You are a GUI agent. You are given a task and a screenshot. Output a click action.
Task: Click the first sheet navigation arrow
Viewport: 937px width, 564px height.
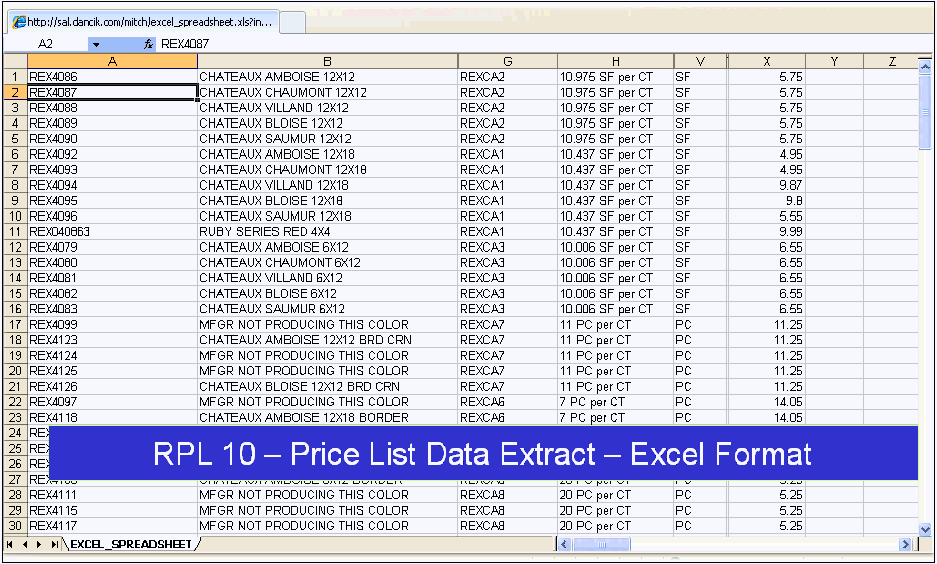point(11,544)
